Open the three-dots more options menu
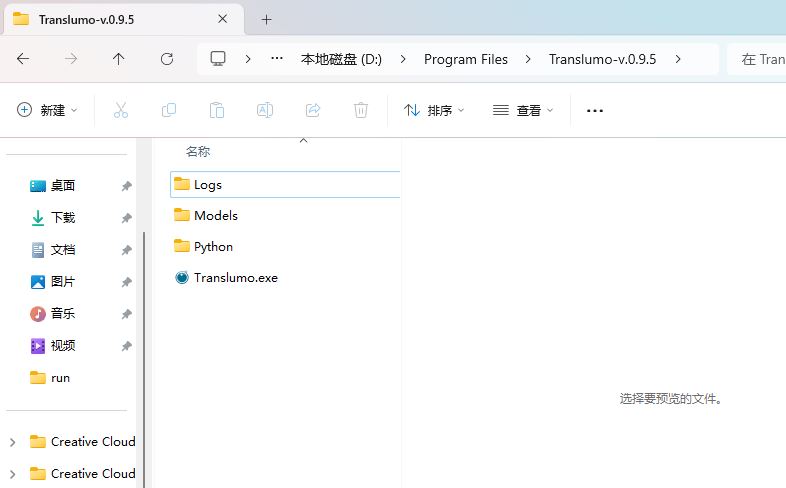 (x=595, y=110)
